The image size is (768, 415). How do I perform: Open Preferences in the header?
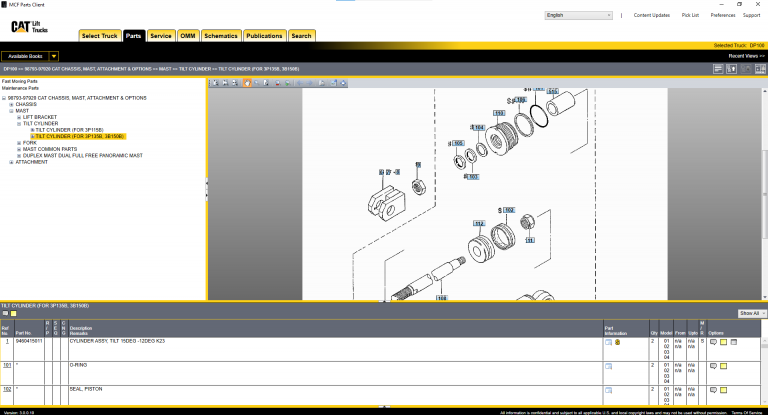point(723,15)
